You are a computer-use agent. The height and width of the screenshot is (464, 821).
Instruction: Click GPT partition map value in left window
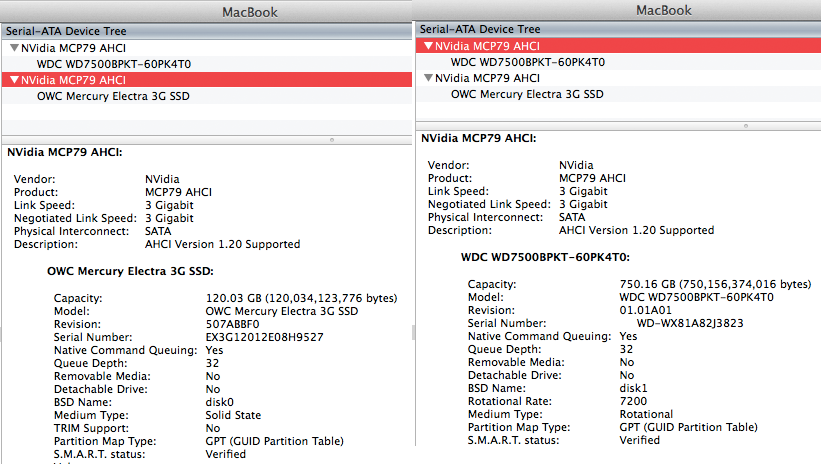tap(274, 441)
